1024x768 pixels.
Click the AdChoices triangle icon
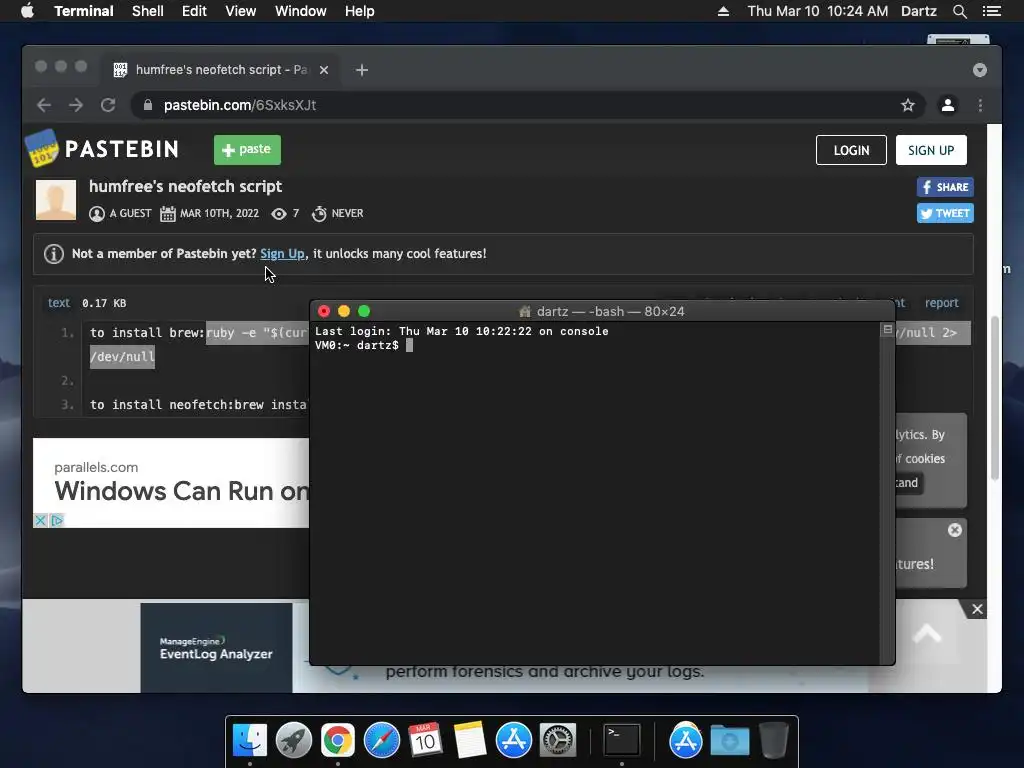pos(57,520)
